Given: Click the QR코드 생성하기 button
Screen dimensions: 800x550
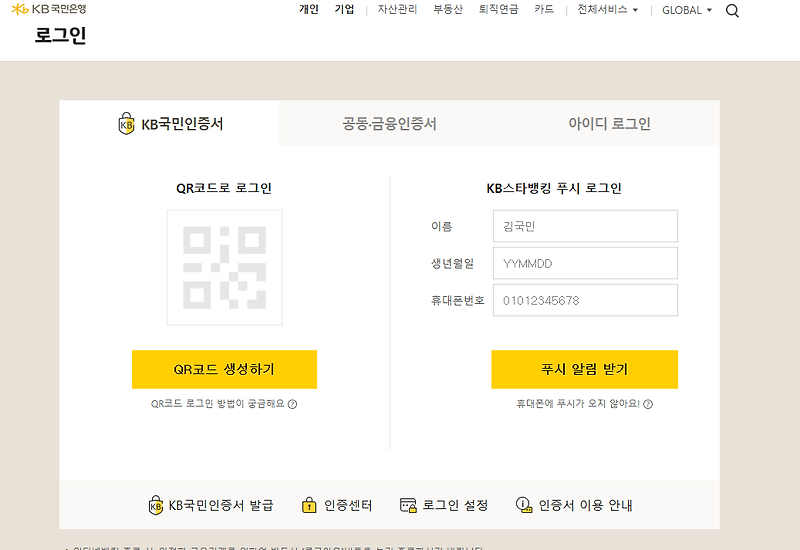Looking at the screenshot, I should tap(224, 369).
